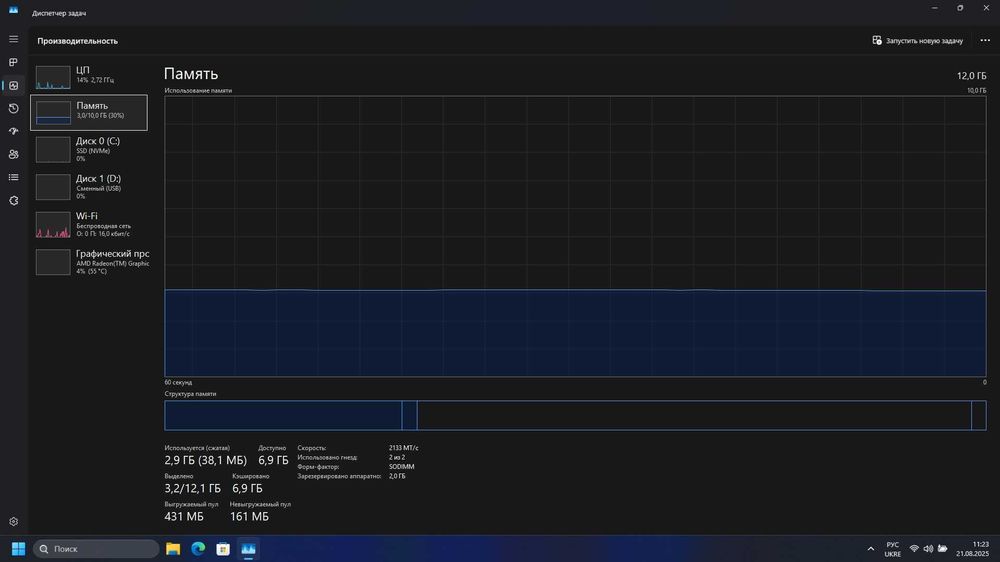Open the Services page icon
Screen dimensions: 1000x562
(13, 200)
